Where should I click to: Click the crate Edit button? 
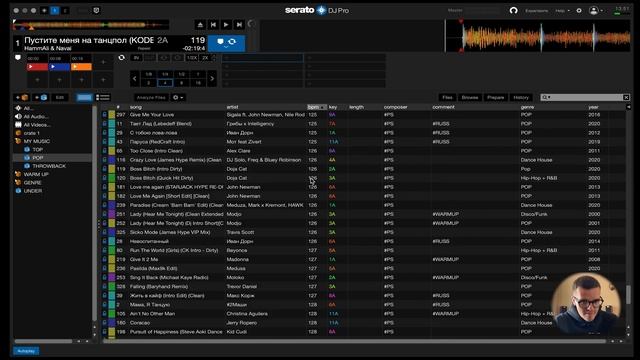tap(60, 98)
